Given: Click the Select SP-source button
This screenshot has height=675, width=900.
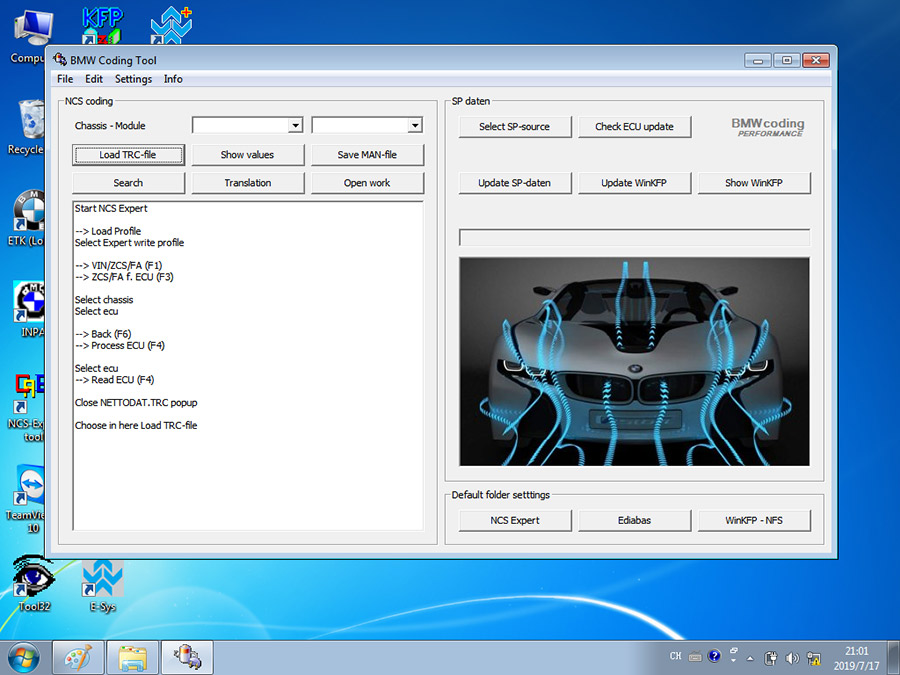Looking at the screenshot, I should [515, 126].
